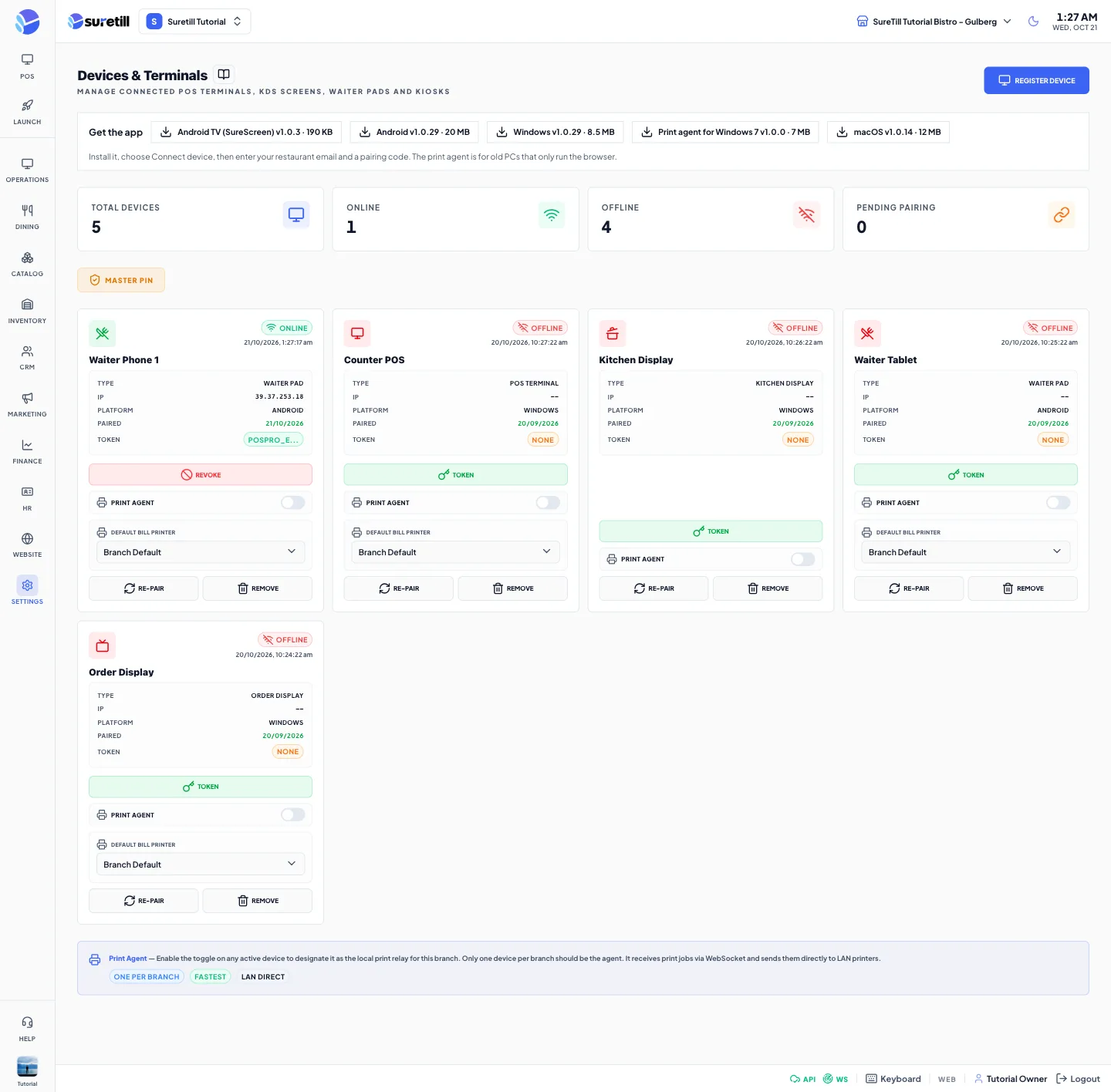
Task: Open Help headset icon
Action: tap(27, 1028)
